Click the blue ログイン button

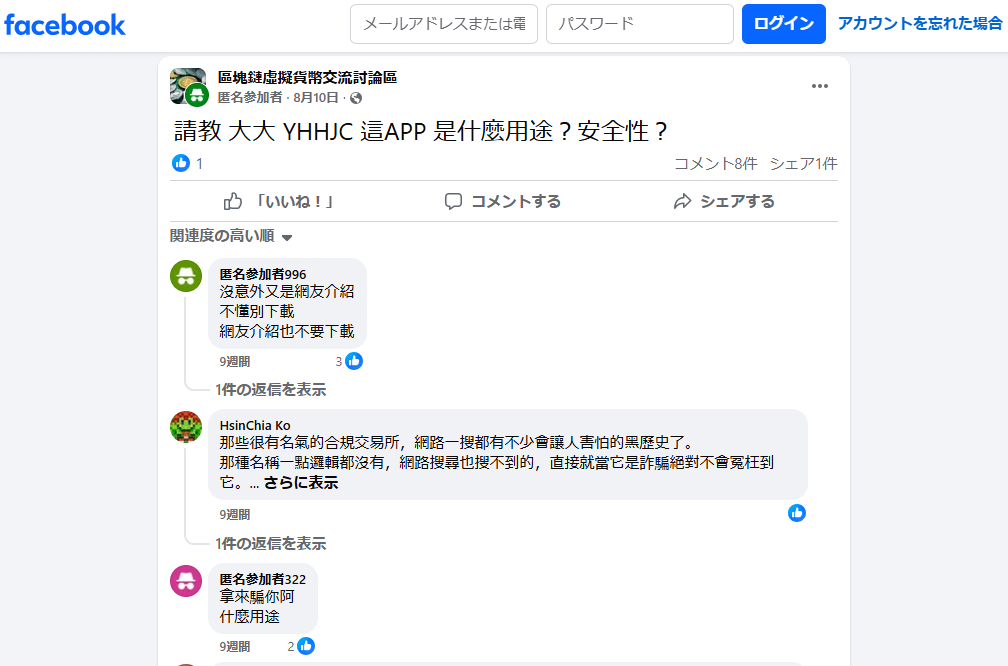pos(784,24)
